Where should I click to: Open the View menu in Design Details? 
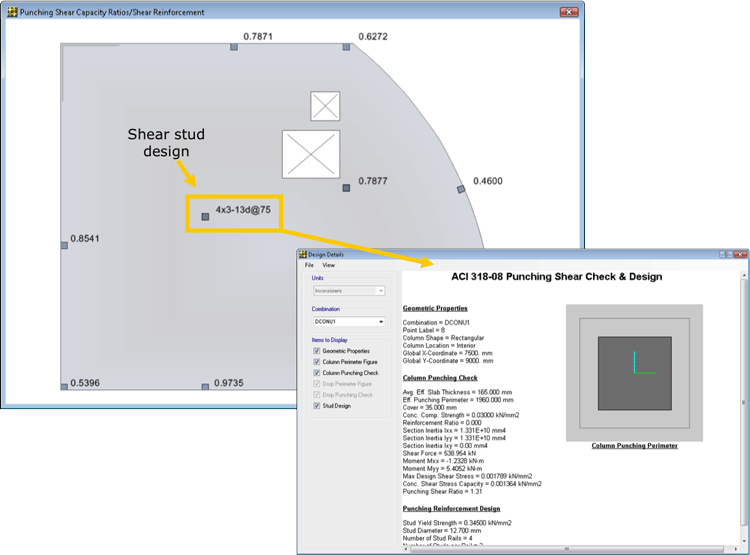(x=329, y=265)
